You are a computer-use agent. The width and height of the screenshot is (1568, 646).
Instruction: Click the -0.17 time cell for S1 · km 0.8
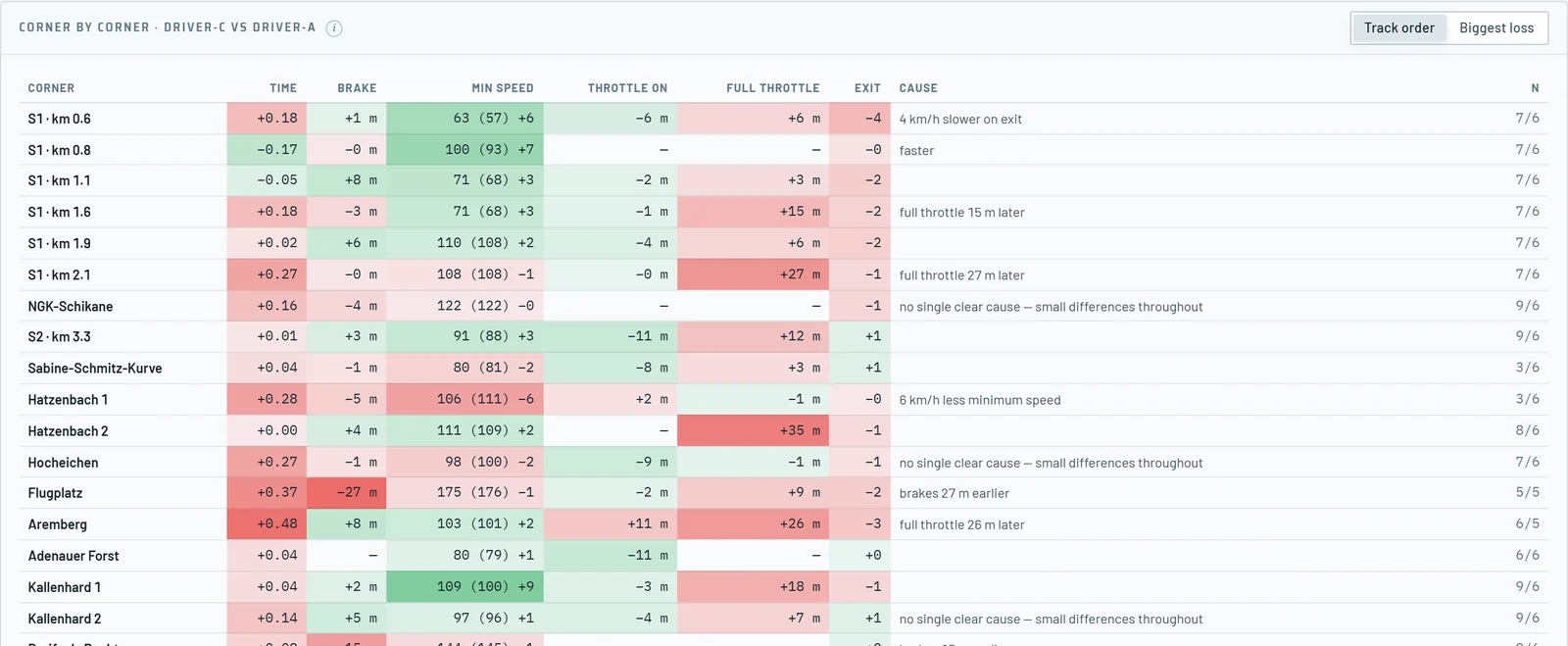[267, 150]
